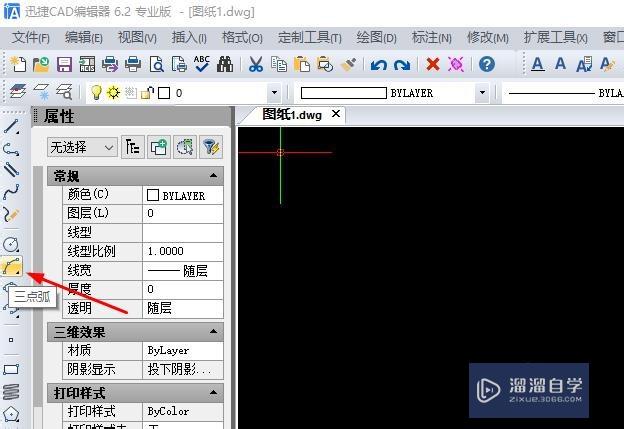Click the Redo arrow
The image size is (624, 429).
402,64
